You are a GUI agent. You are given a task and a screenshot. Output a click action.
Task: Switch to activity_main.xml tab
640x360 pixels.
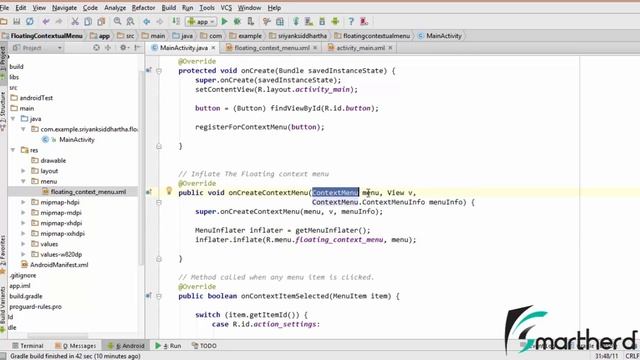coord(360,48)
